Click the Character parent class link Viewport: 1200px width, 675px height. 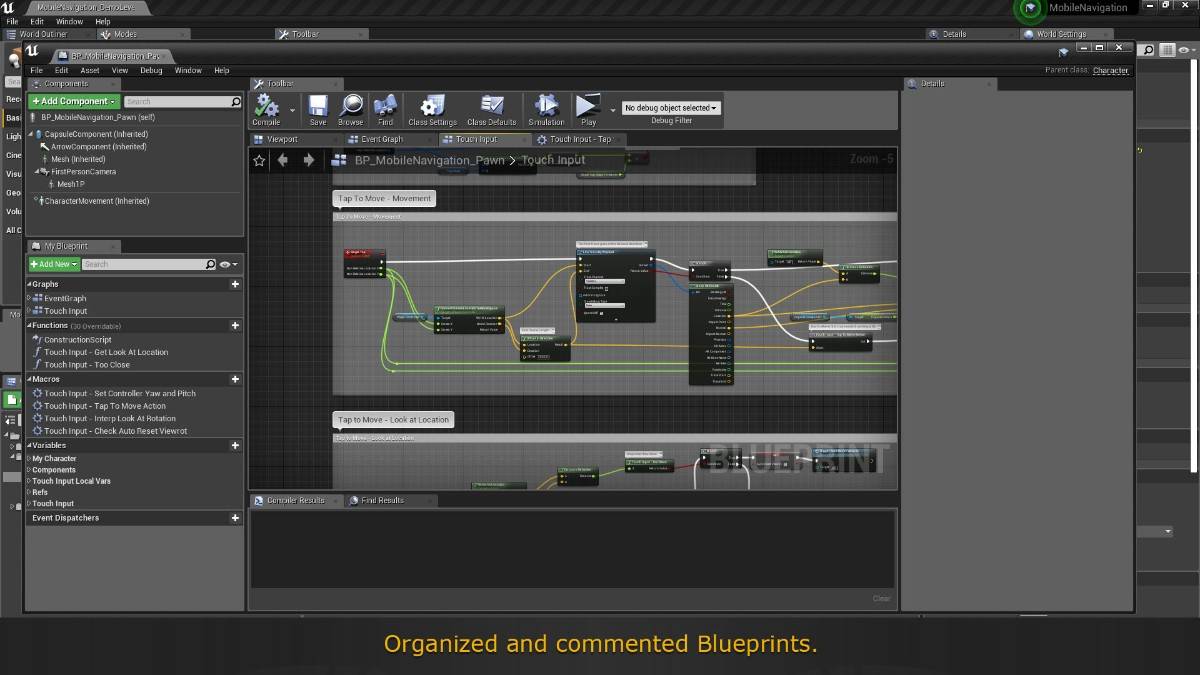click(x=1110, y=70)
